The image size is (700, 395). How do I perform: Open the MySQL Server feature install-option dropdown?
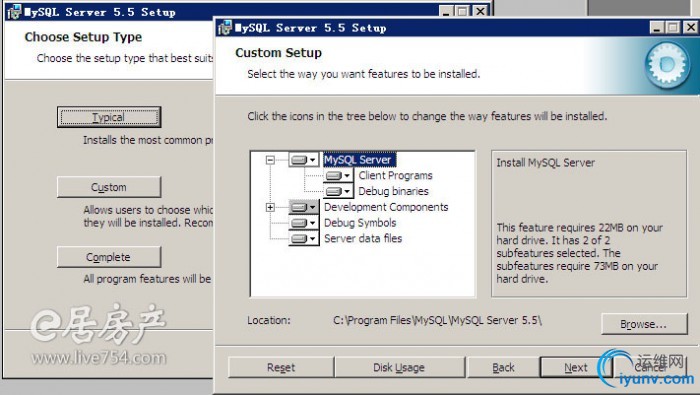(x=304, y=160)
